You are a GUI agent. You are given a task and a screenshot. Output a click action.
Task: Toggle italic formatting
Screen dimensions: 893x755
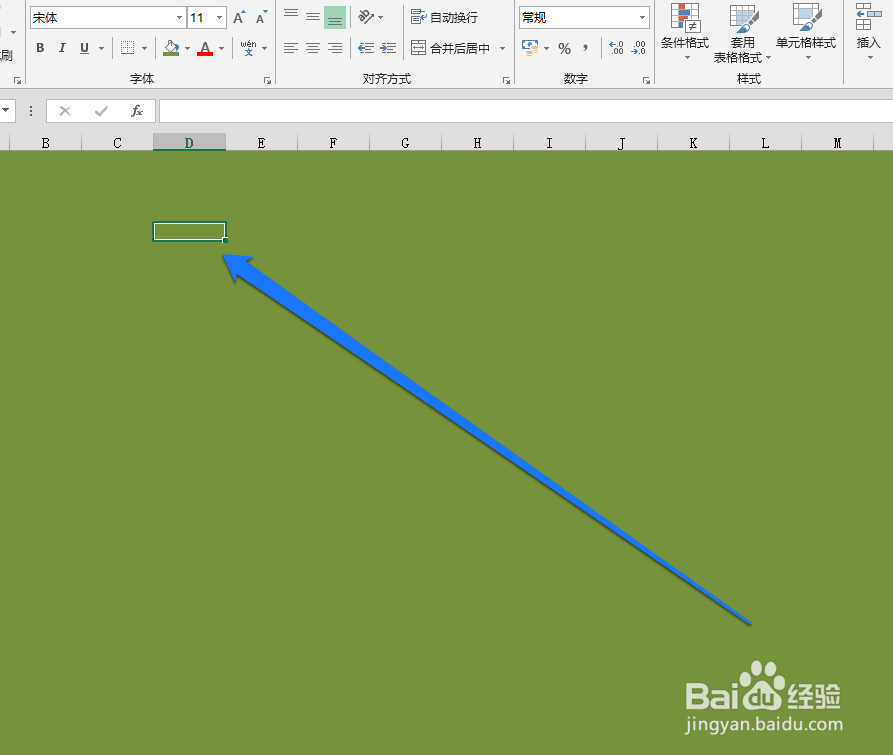[62, 48]
